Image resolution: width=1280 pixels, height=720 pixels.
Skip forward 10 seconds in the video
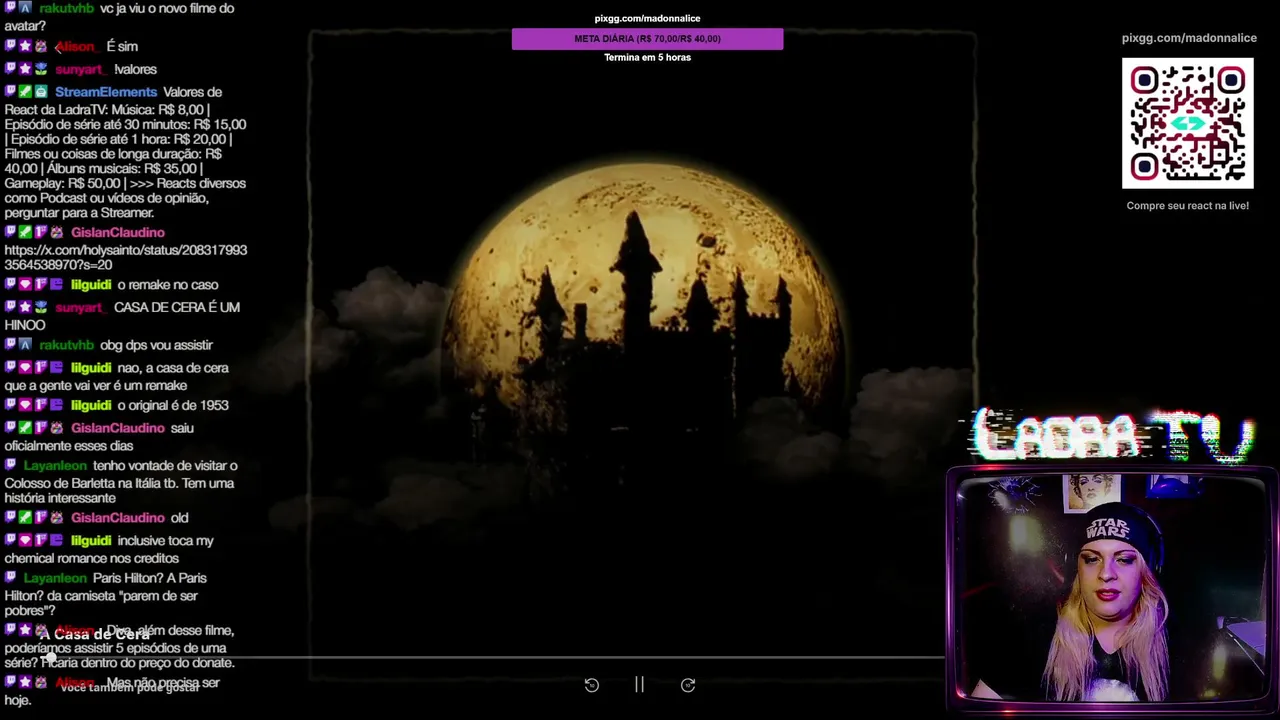tap(688, 685)
